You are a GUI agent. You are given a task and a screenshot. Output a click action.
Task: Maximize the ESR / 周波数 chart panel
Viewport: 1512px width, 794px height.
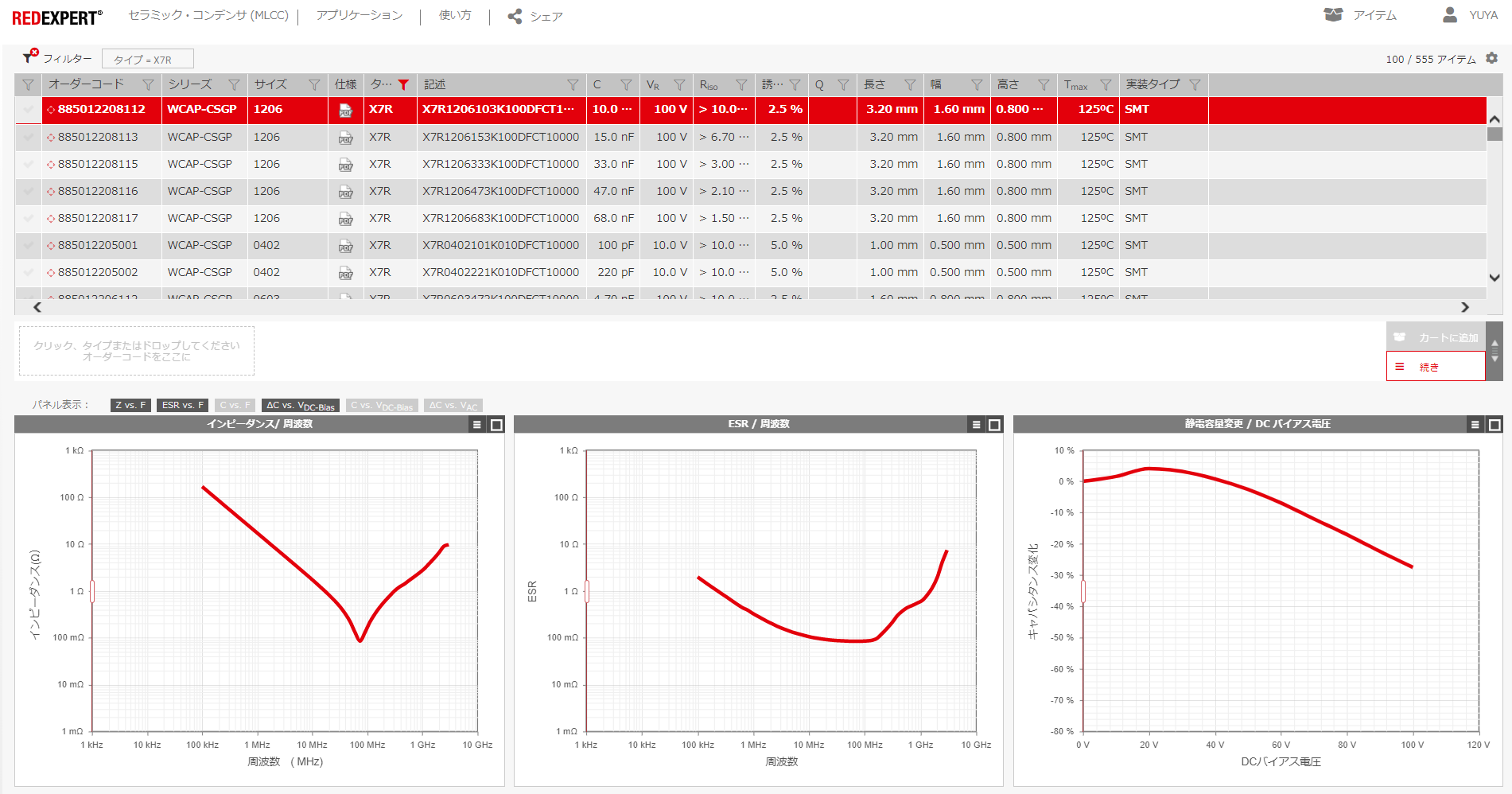tap(994, 425)
